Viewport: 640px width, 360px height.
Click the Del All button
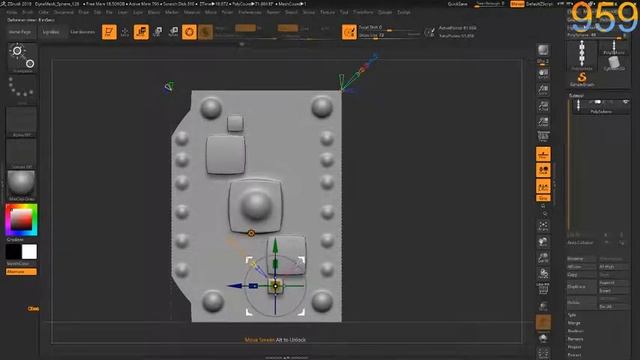click(x=613, y=306)
